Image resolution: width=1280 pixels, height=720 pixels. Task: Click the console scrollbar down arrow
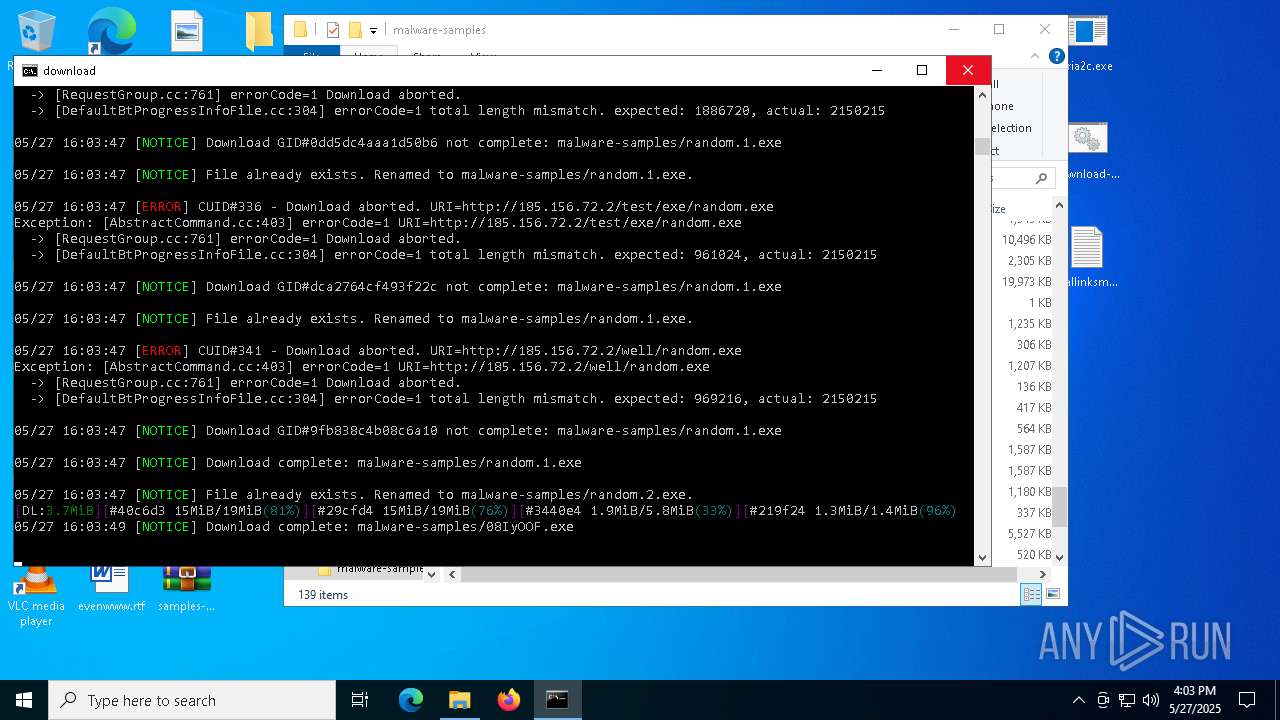[x=982, y=557]
